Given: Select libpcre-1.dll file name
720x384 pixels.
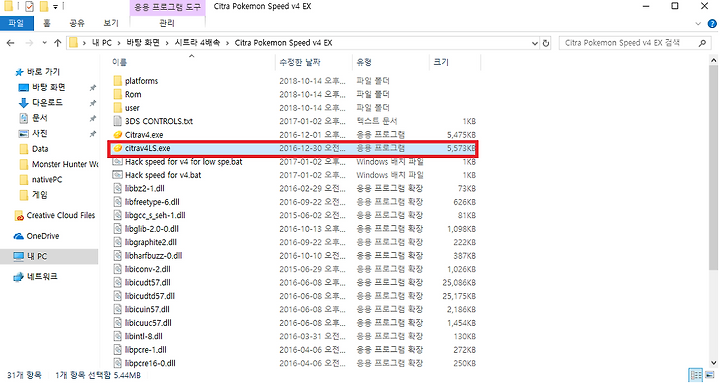Looking at the screenshot, I should [x=146, y=350].
